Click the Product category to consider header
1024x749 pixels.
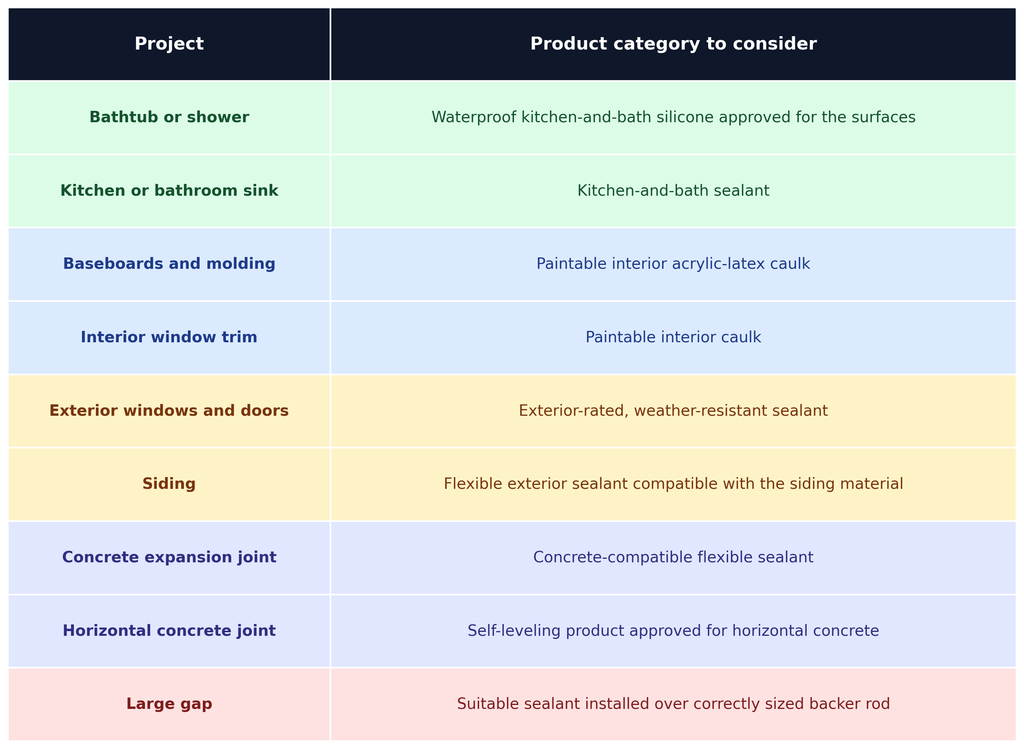(x=673, y=44)
